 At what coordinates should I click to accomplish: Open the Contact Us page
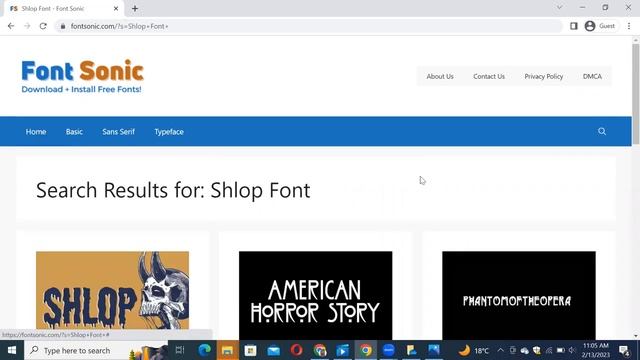click(489, 76)
